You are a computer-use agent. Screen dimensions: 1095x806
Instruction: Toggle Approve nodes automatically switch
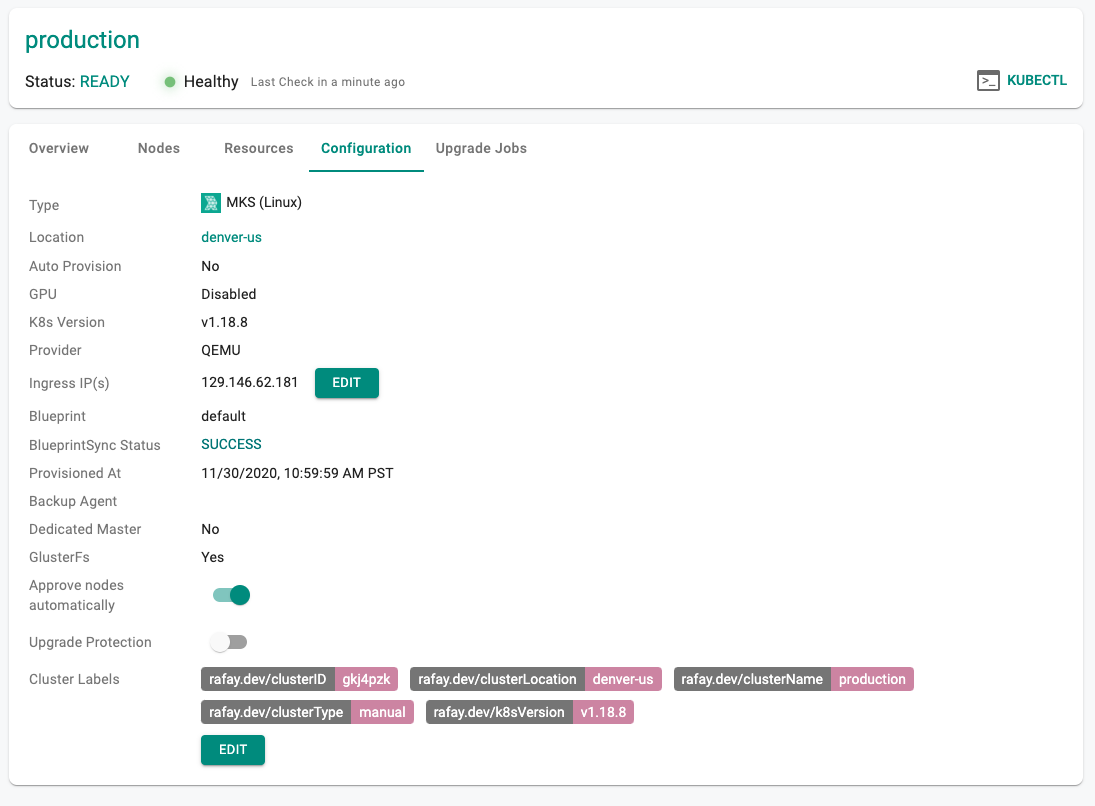(x=231, y=595)
